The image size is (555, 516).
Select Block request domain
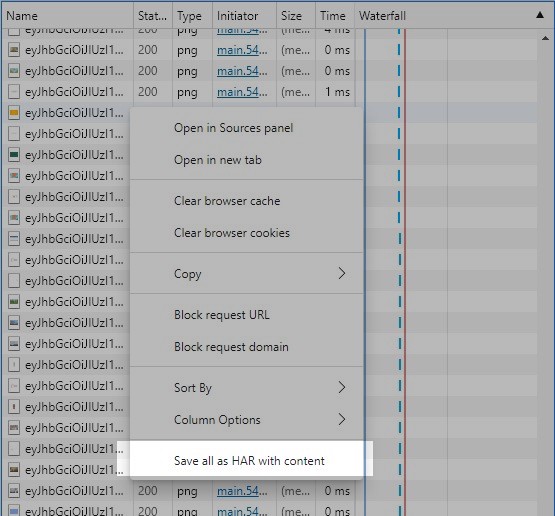pyautogui.click(x=231, y=347)
